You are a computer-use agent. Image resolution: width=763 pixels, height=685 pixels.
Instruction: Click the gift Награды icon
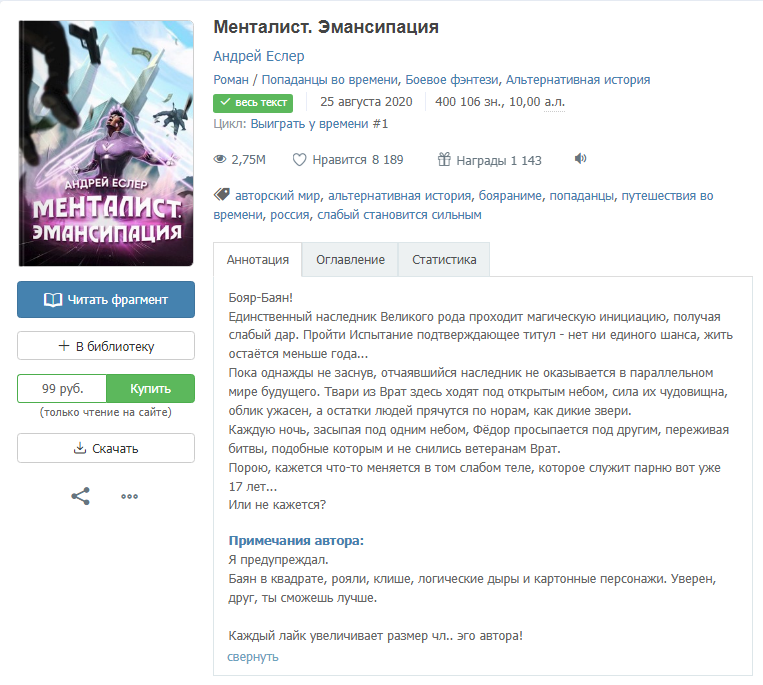[x=444, y=159]
